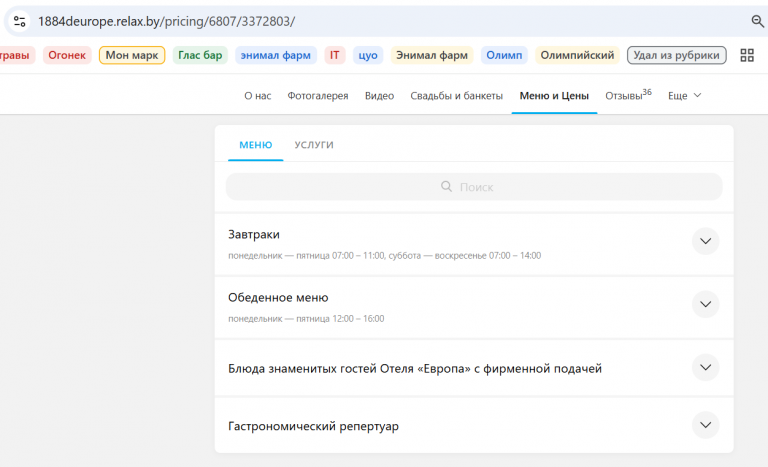Open the Видео section
768x467 pixels.
pyautogui.click(x=379, y=96)
